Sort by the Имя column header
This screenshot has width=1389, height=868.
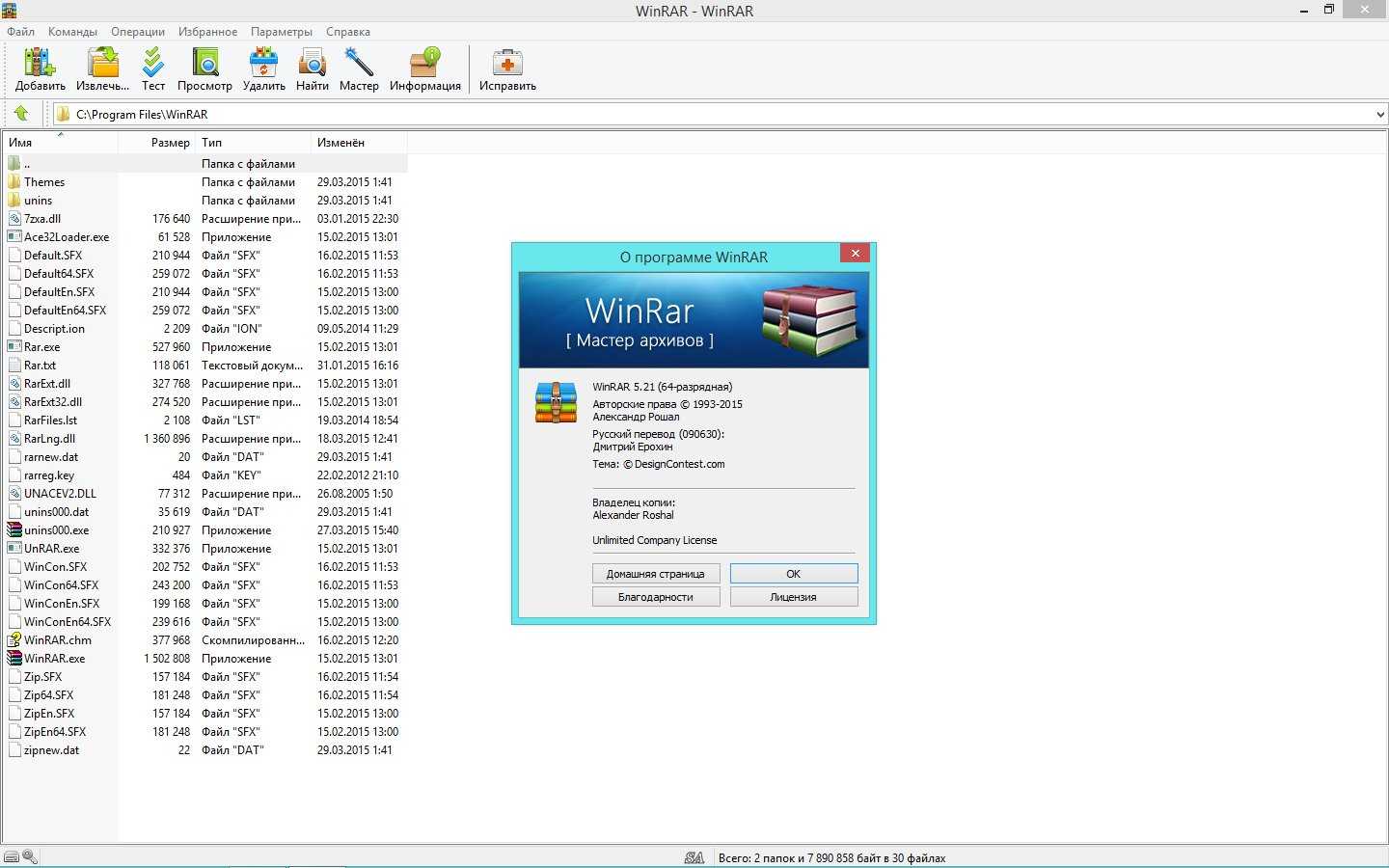pyautogui.click(x=60, y=142)
